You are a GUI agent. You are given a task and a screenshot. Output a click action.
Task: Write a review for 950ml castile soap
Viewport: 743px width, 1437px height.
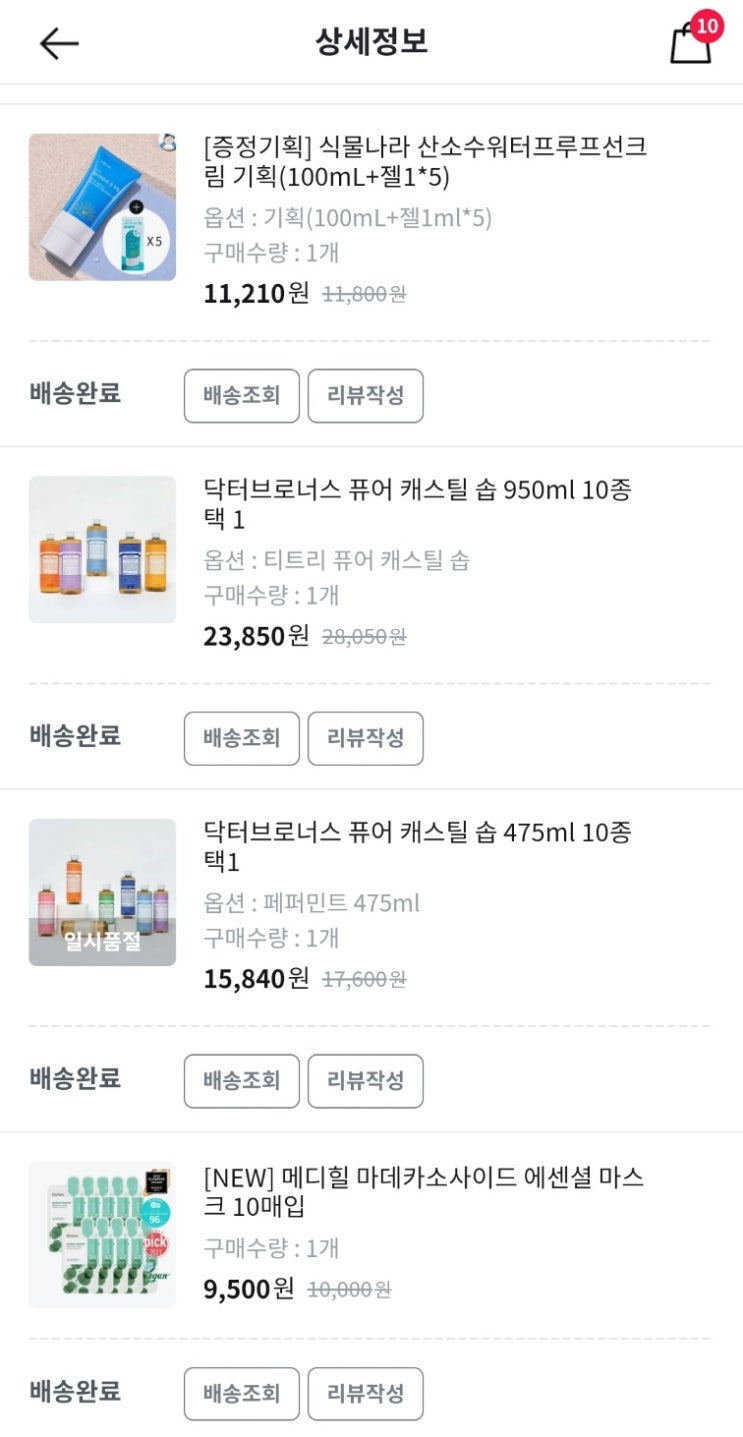coord(365,739)
